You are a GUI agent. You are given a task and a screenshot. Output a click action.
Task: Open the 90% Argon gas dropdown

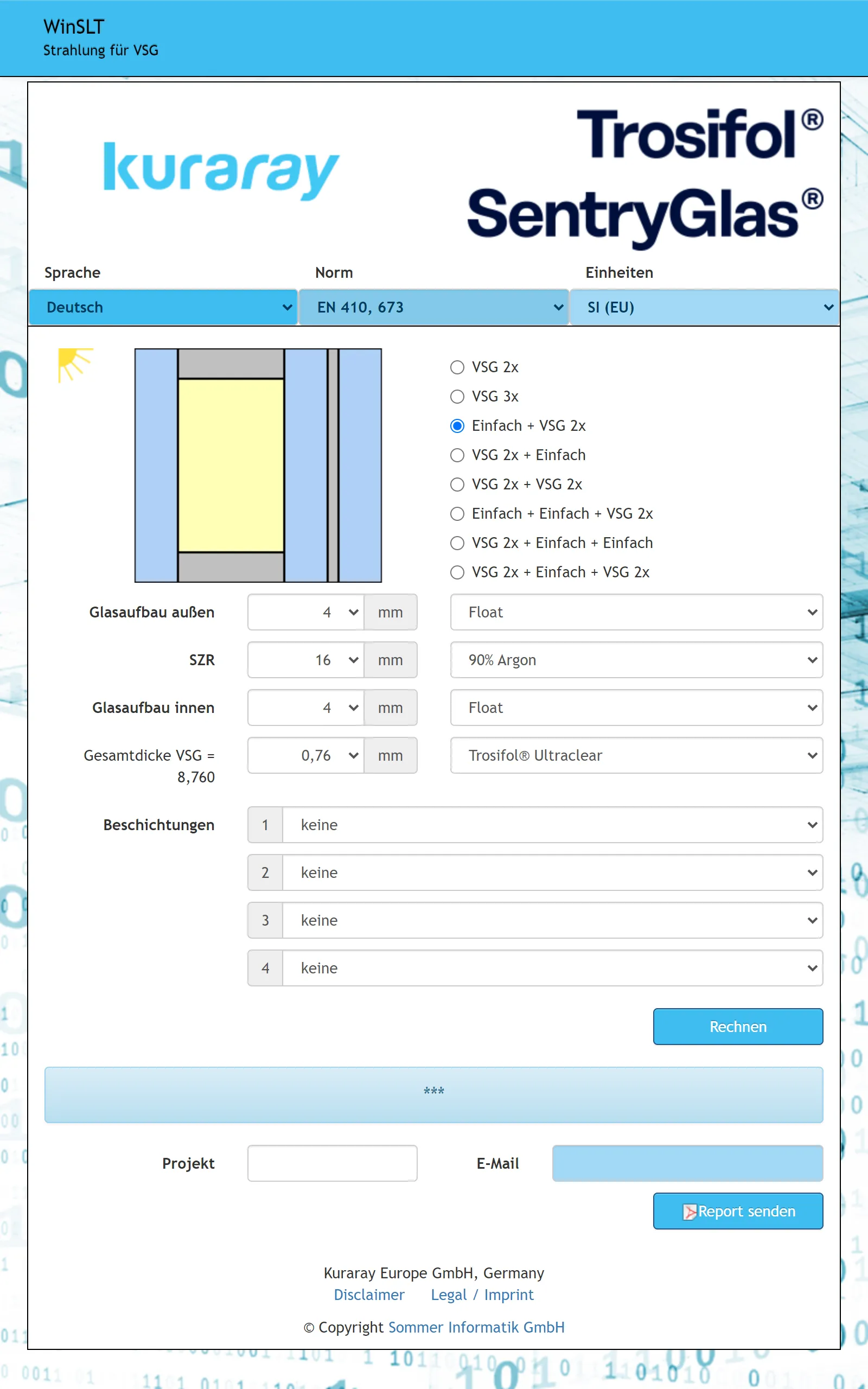pos(637,660)
